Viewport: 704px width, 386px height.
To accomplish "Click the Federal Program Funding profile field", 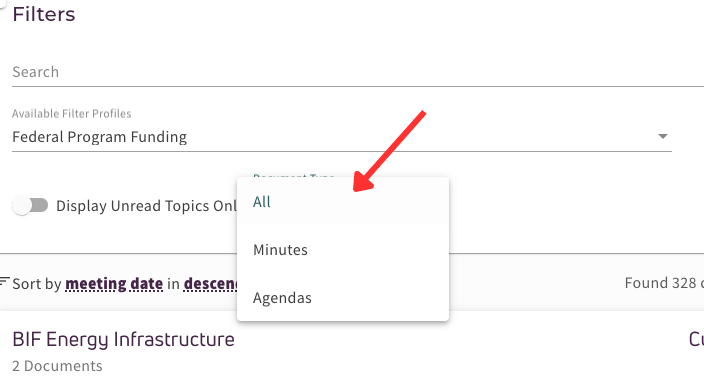I will click(342, 137).
